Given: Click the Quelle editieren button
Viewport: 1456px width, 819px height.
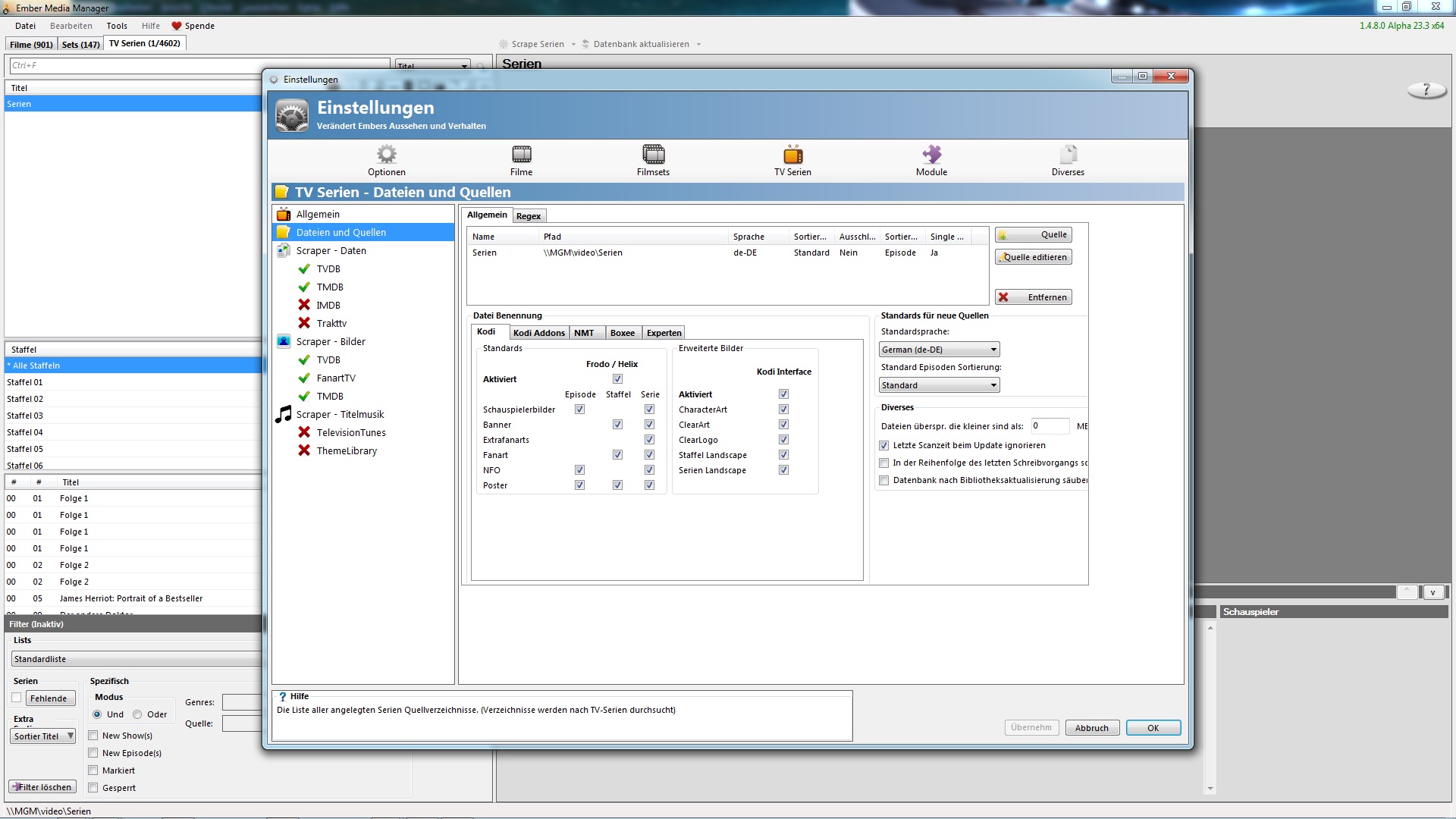Looking at the screenshot, I should (1033, 257).
